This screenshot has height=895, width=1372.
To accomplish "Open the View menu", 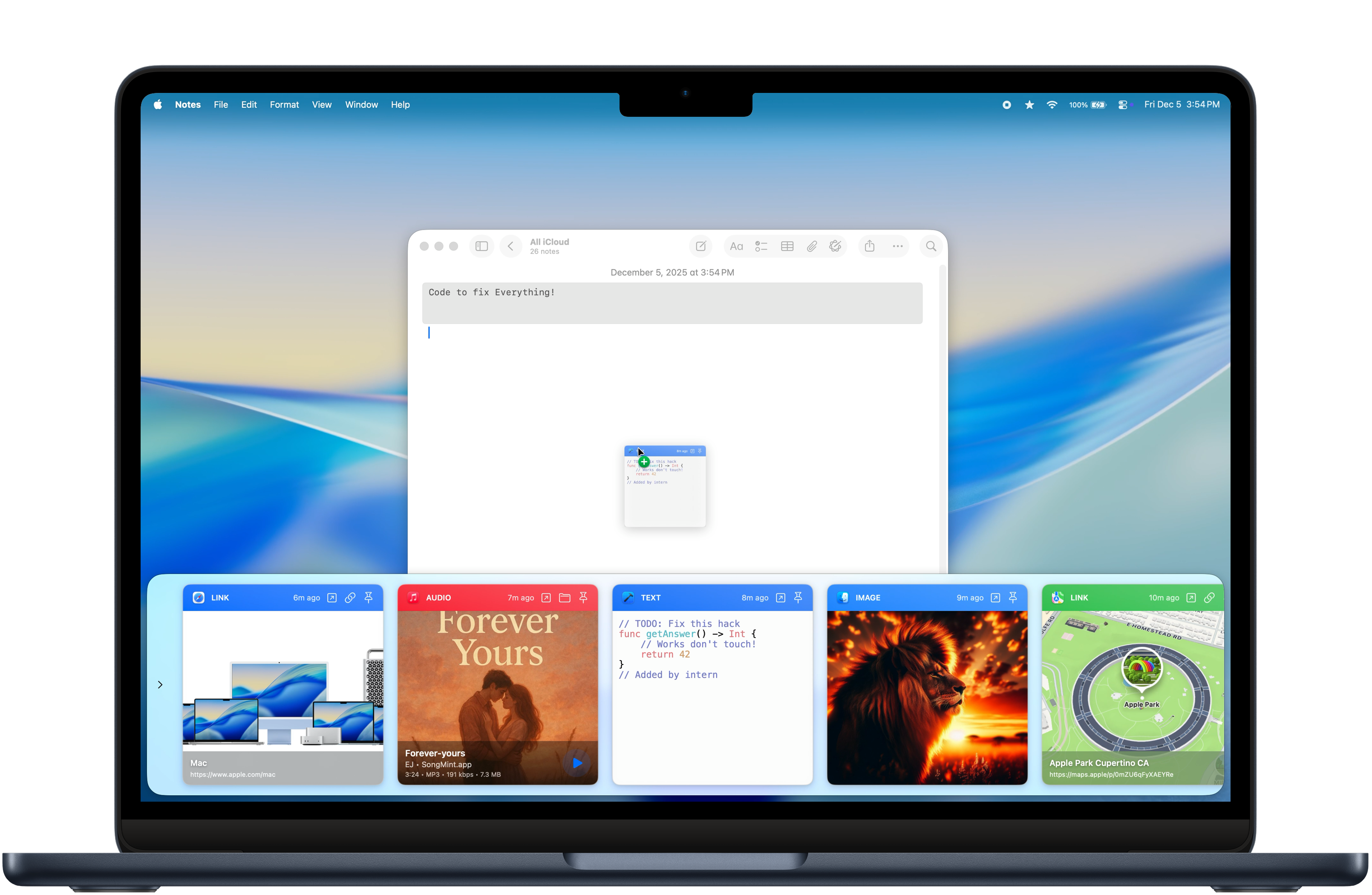I will tap(322, 104).
